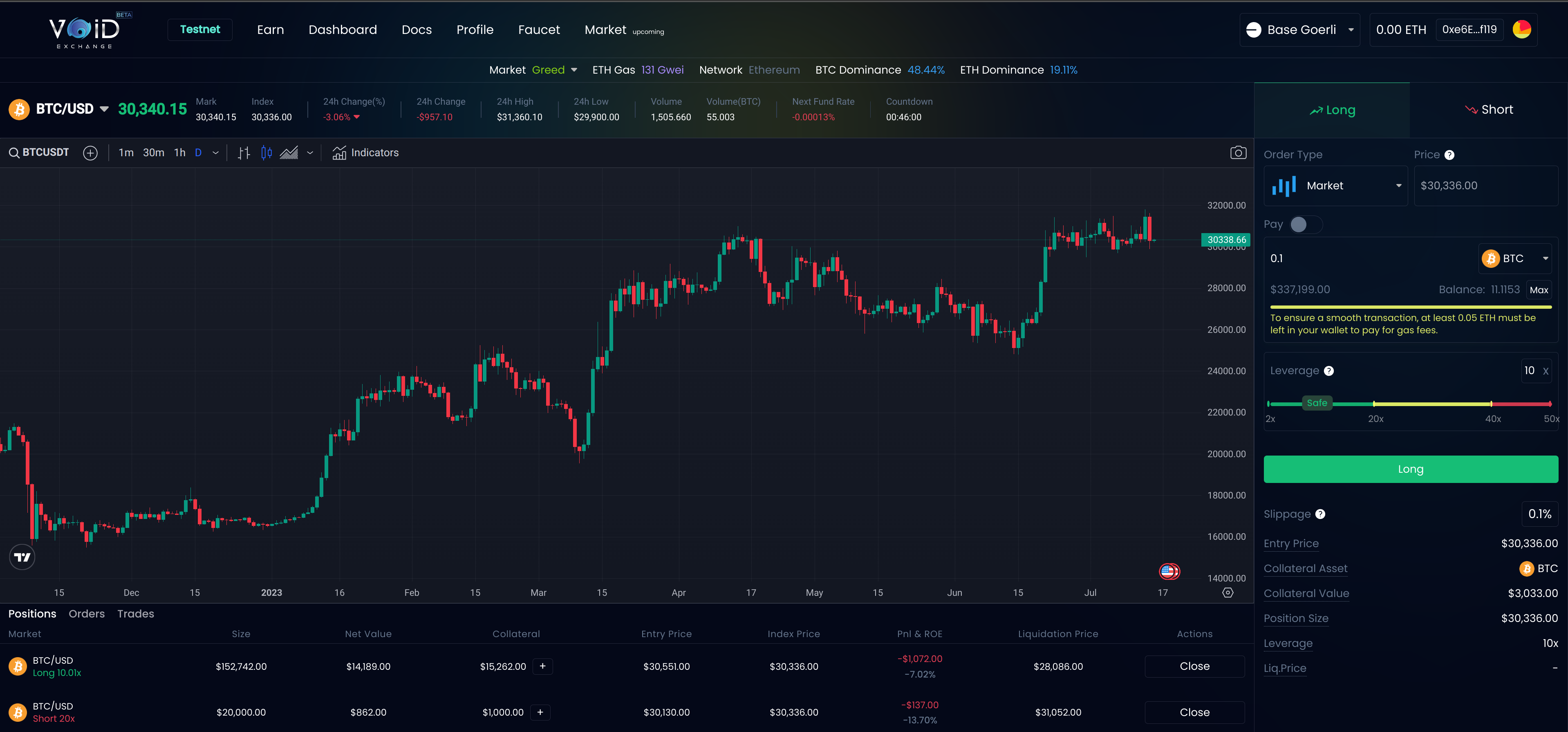Click the Bitcoin icon of Long position row
This screenshot has height=732, width=1568.
(18, 666)
